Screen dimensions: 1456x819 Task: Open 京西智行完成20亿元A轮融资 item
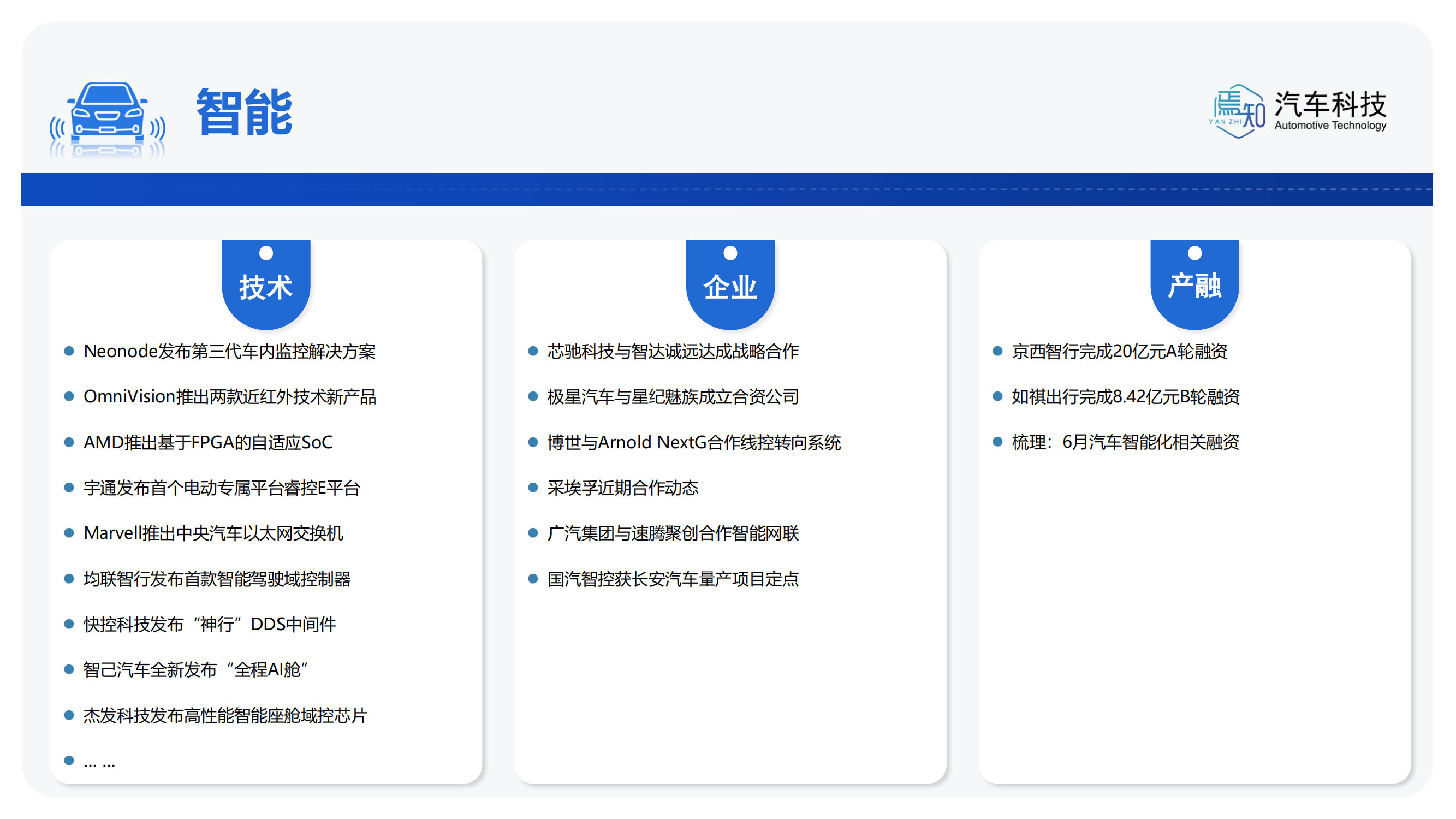pos(1120,352)
